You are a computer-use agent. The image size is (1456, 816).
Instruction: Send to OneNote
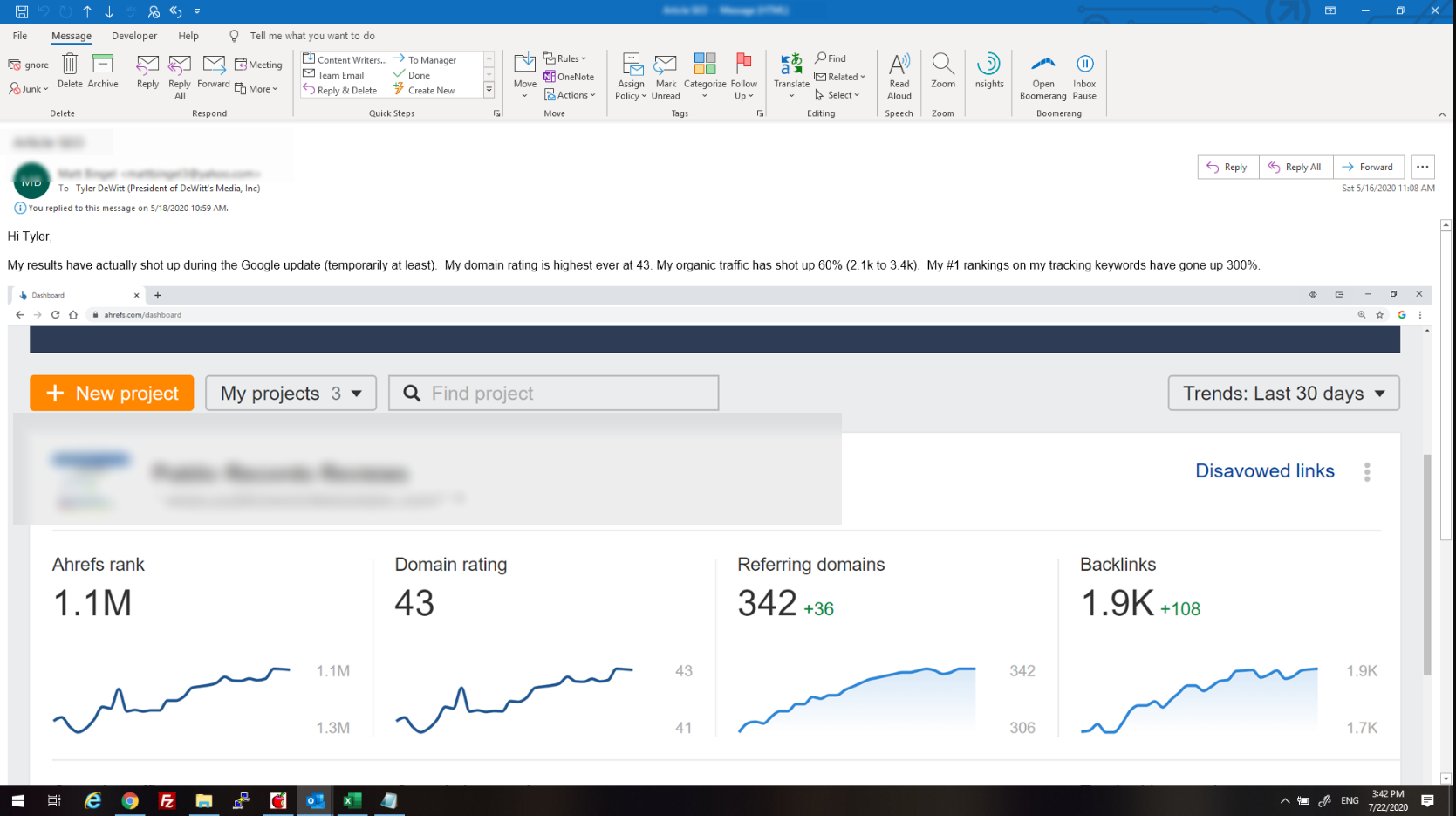(x=569, y=77)
